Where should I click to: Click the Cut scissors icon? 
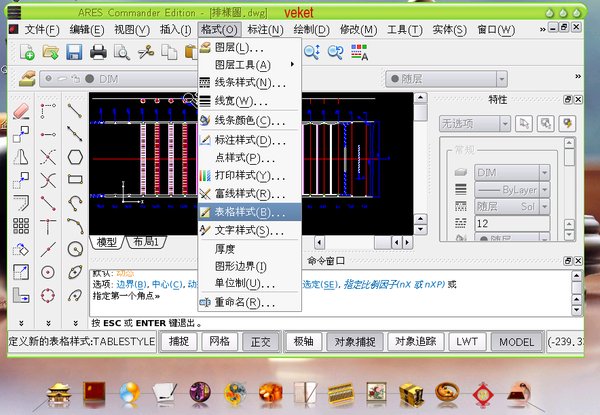[x=145, y=52]
